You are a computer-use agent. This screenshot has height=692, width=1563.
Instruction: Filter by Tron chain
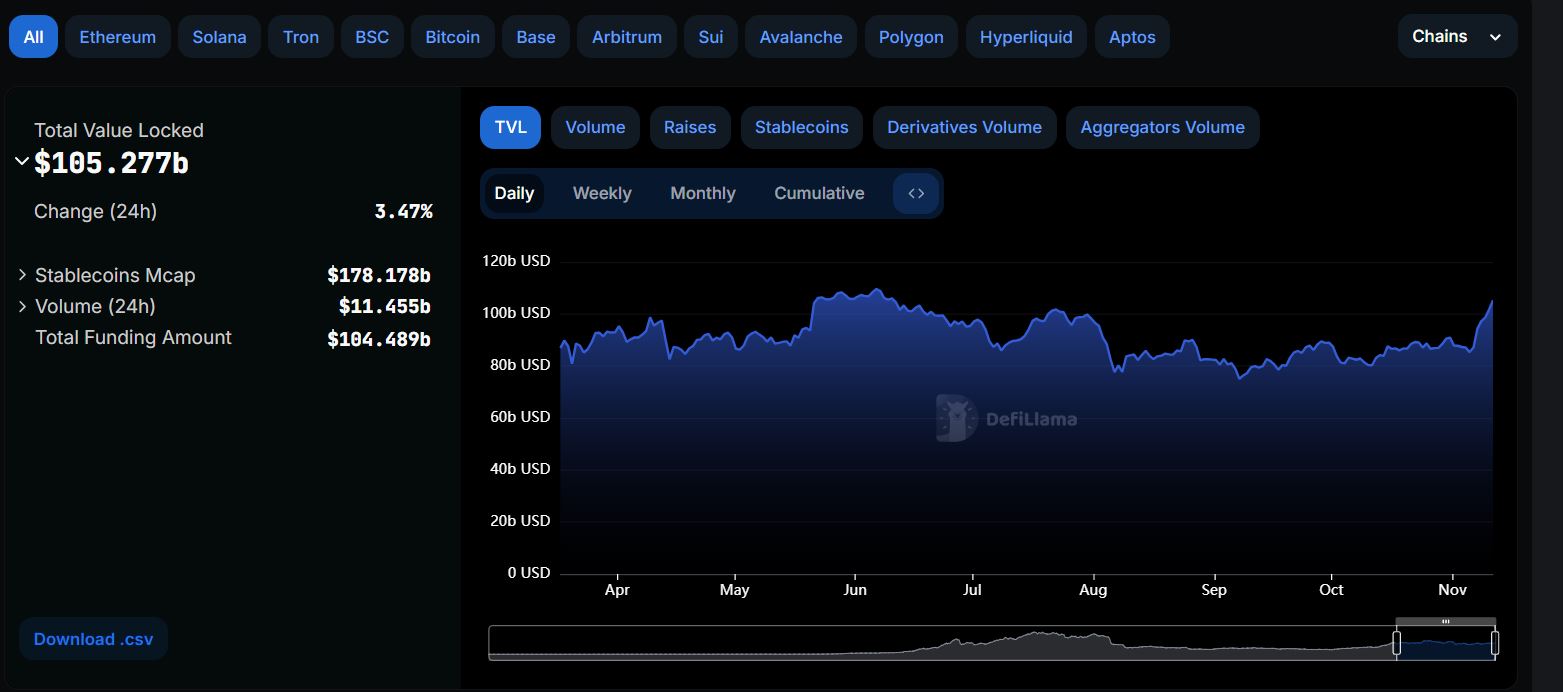coord(301,37)
